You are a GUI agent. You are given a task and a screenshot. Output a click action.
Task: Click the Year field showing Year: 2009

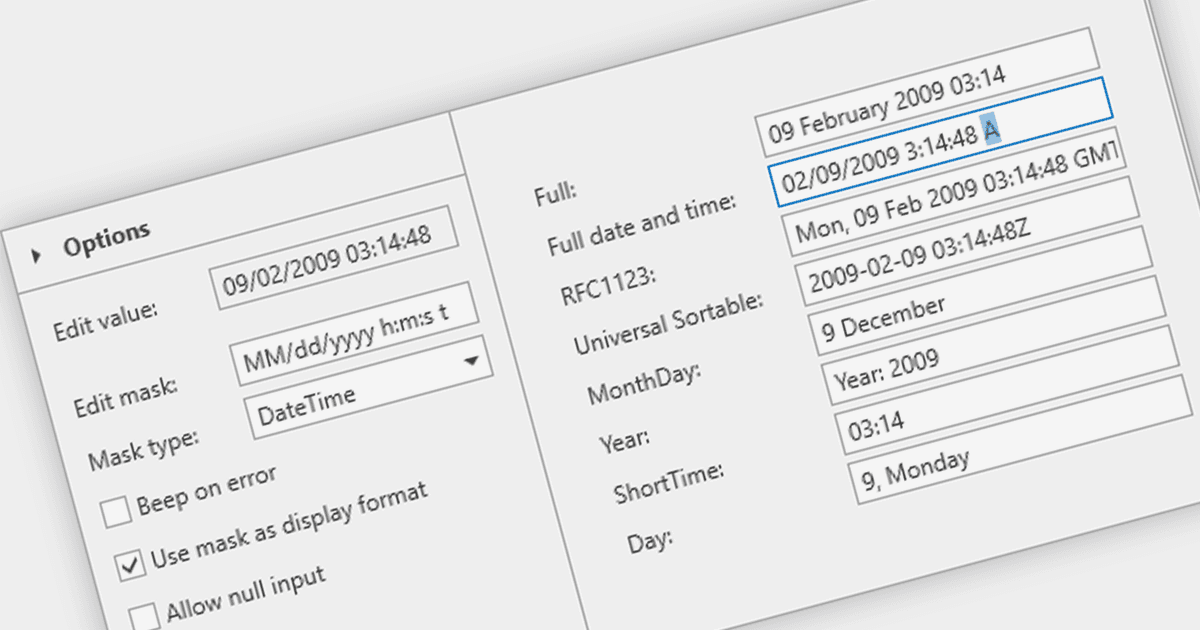(996, 341)
